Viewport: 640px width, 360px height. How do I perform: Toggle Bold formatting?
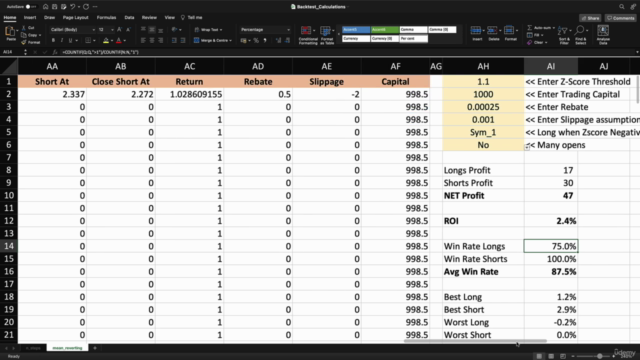click(x=53, y=40)
